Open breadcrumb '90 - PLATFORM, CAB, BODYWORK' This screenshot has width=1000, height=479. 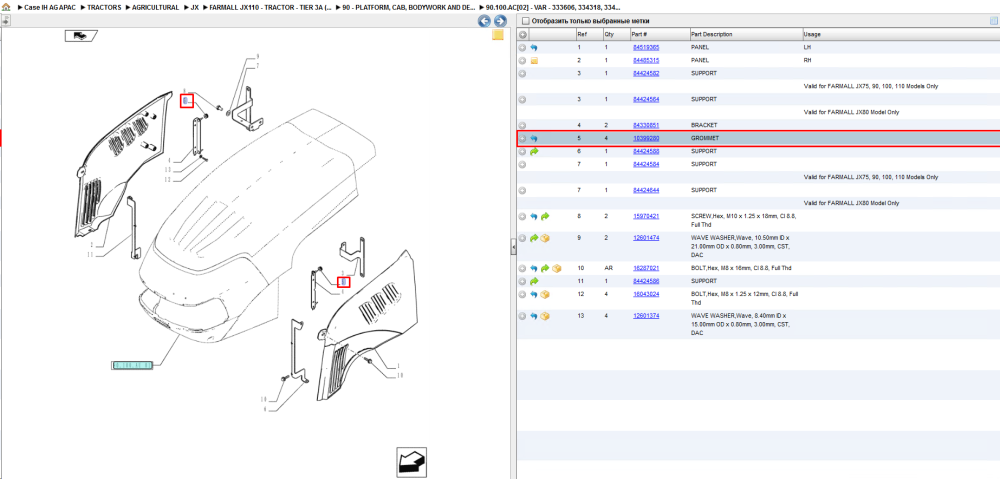point(409,7)
